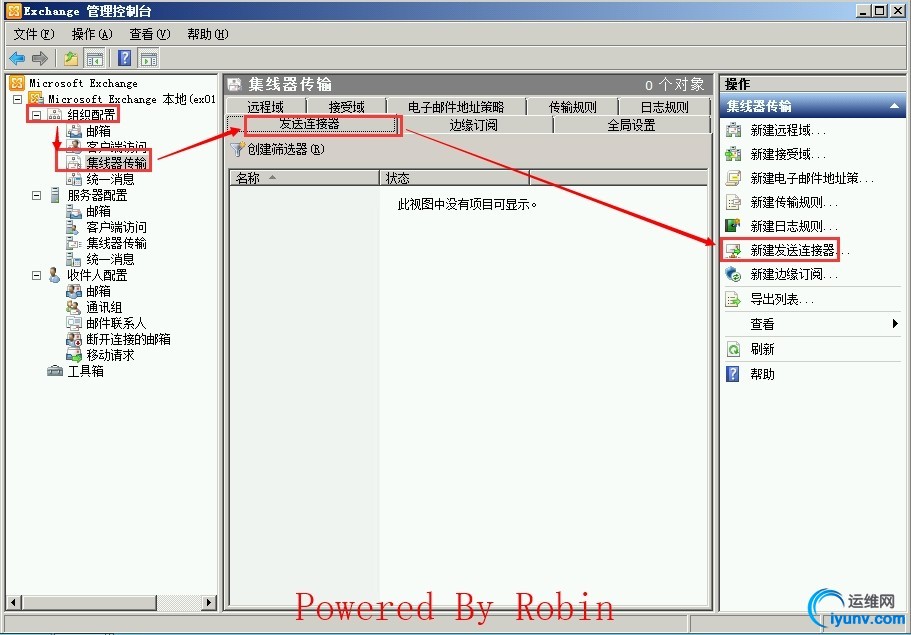Click the 通讯组 group icon

[74, 307]
